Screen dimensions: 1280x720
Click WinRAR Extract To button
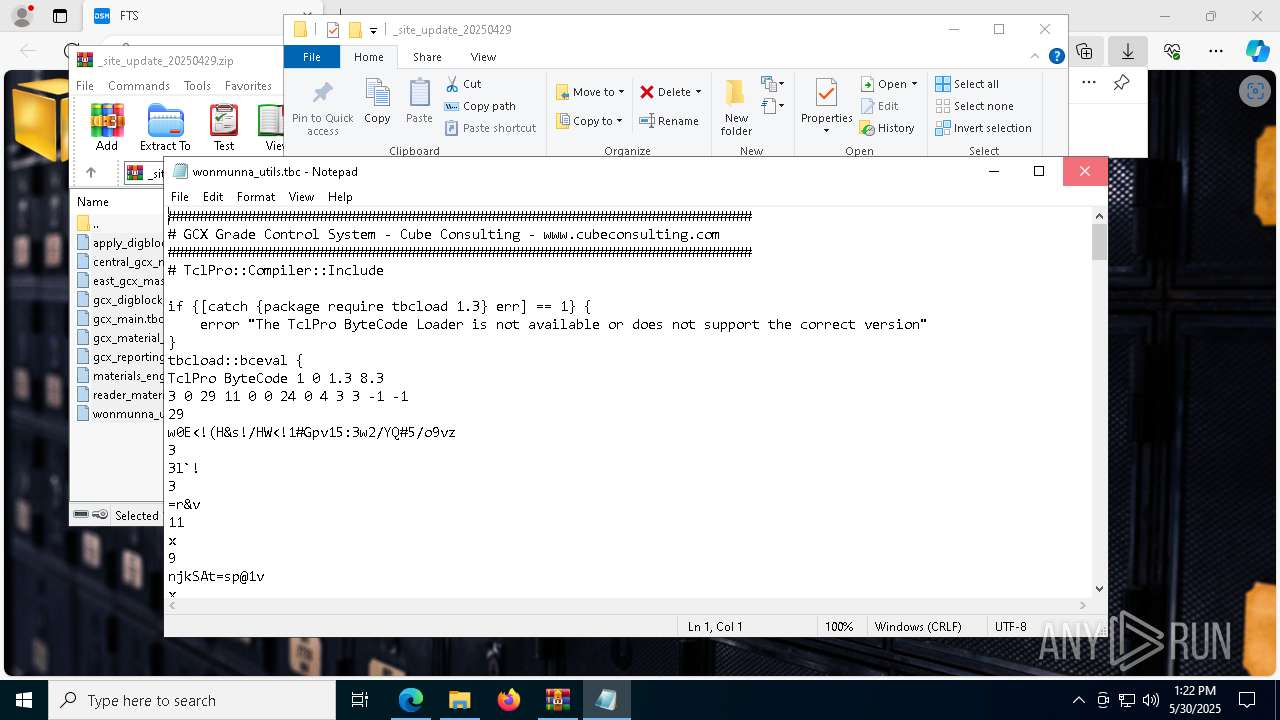pyautogui.click(x=165, y=128)
